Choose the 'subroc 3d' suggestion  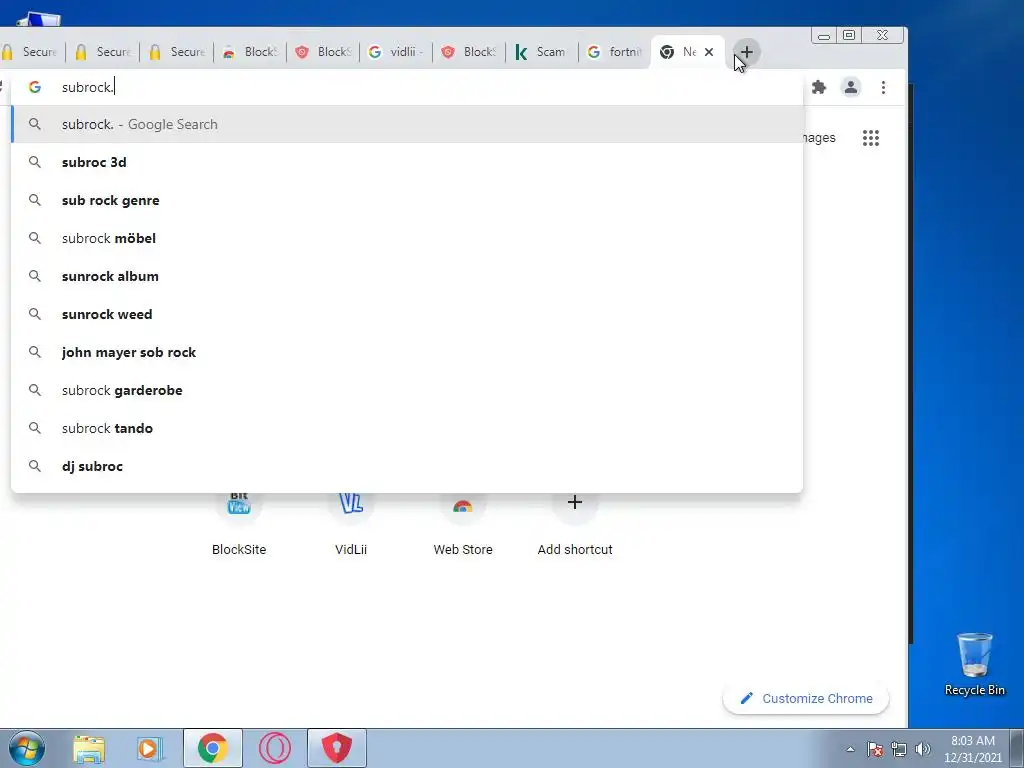(407, 162)
